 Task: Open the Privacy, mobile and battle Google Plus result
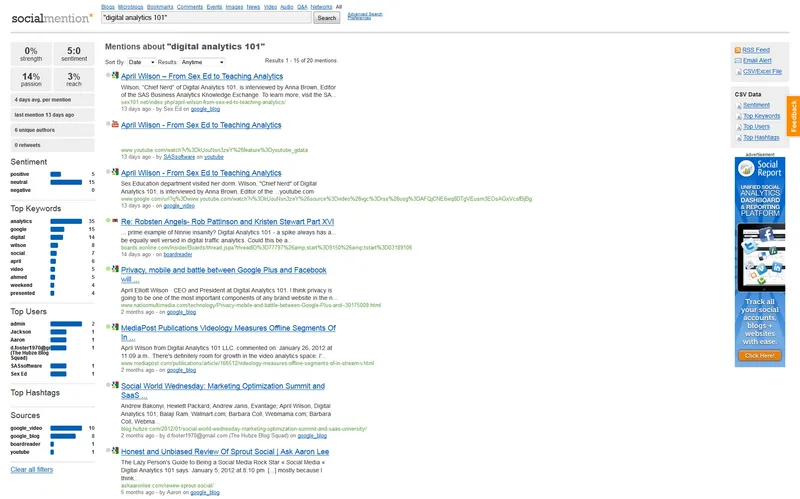[223, 275]
